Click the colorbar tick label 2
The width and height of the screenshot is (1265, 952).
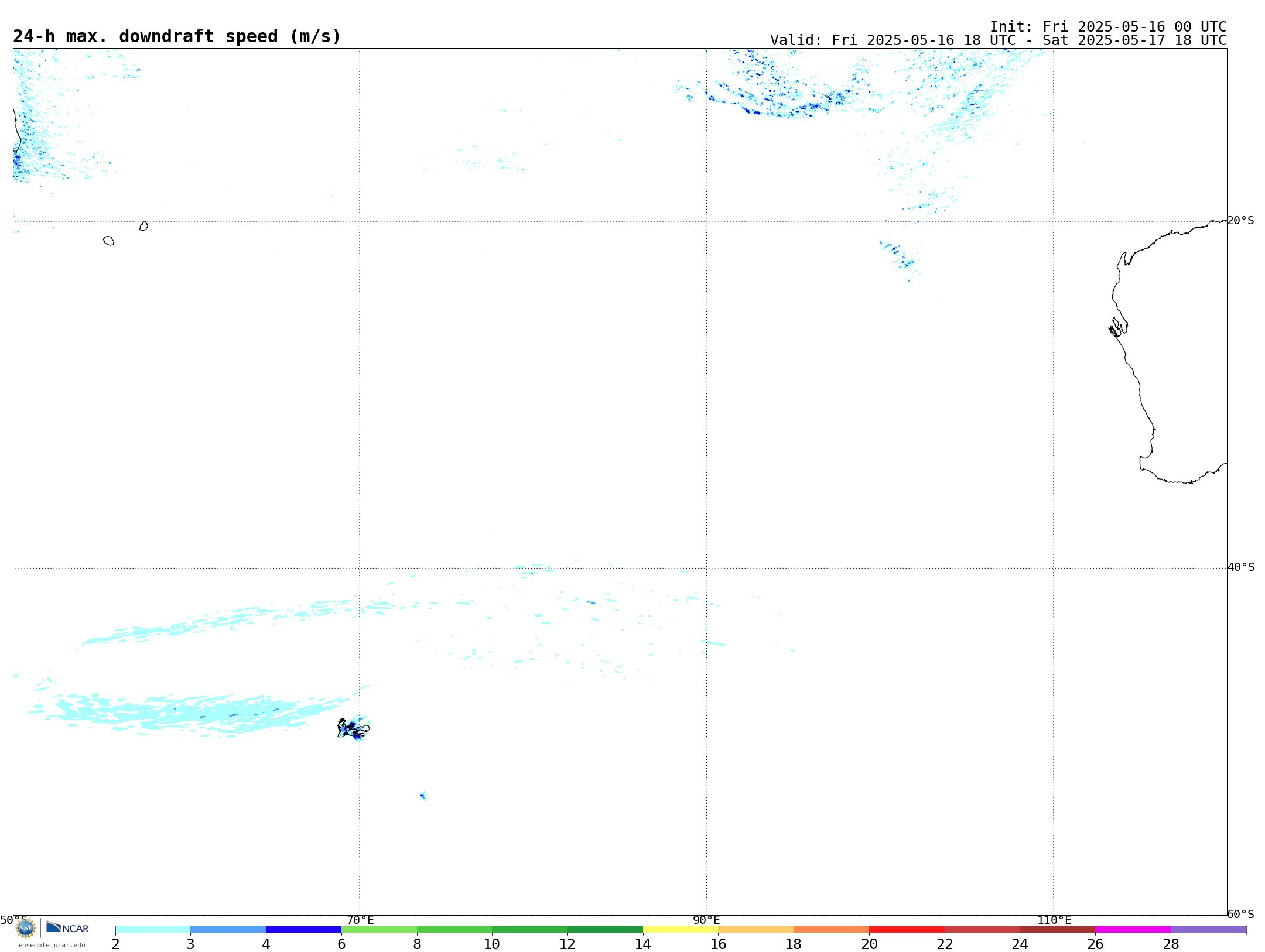(115, 944)
